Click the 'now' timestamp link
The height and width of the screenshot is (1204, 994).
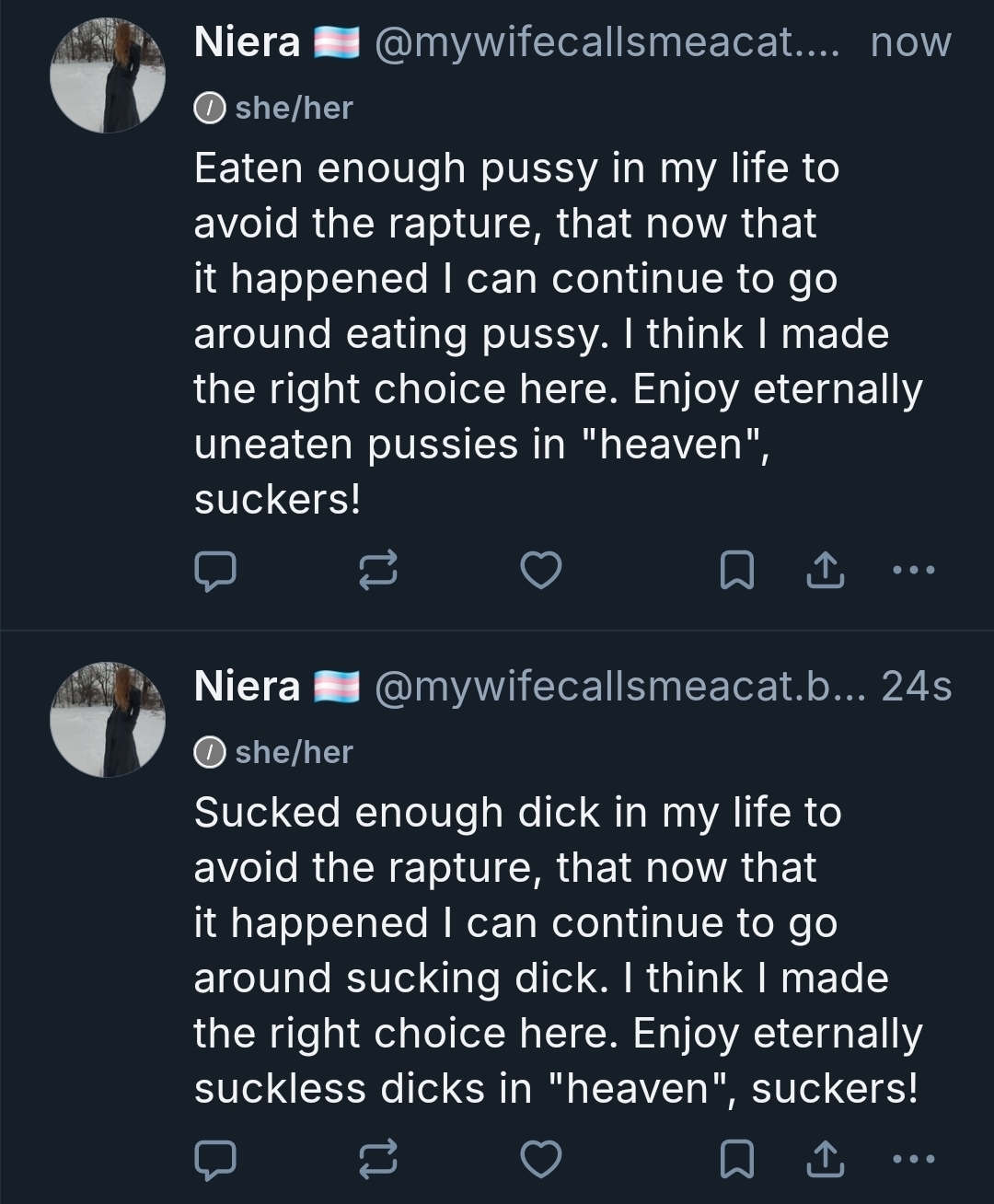pyautogui.click(x=910, y=42)
